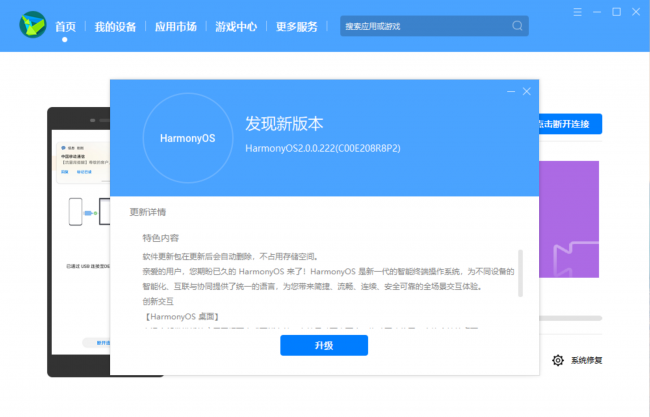Image resolution: width=650 pixels, height=417 pixels.
Task: Focus the 搜索应用或游戏 search field
Action: (434, 26)
